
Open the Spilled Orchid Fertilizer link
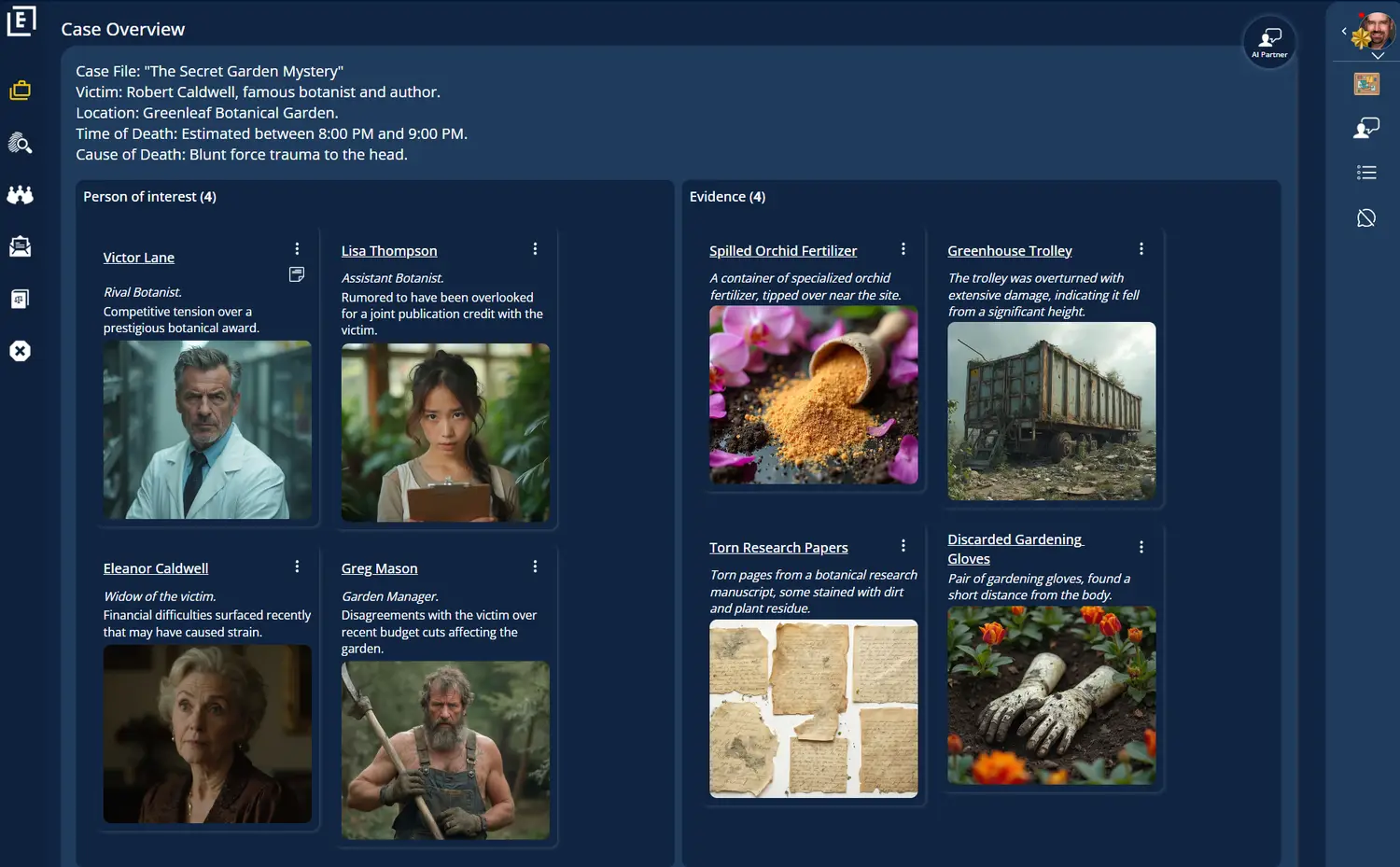click(x=782, y=251)
